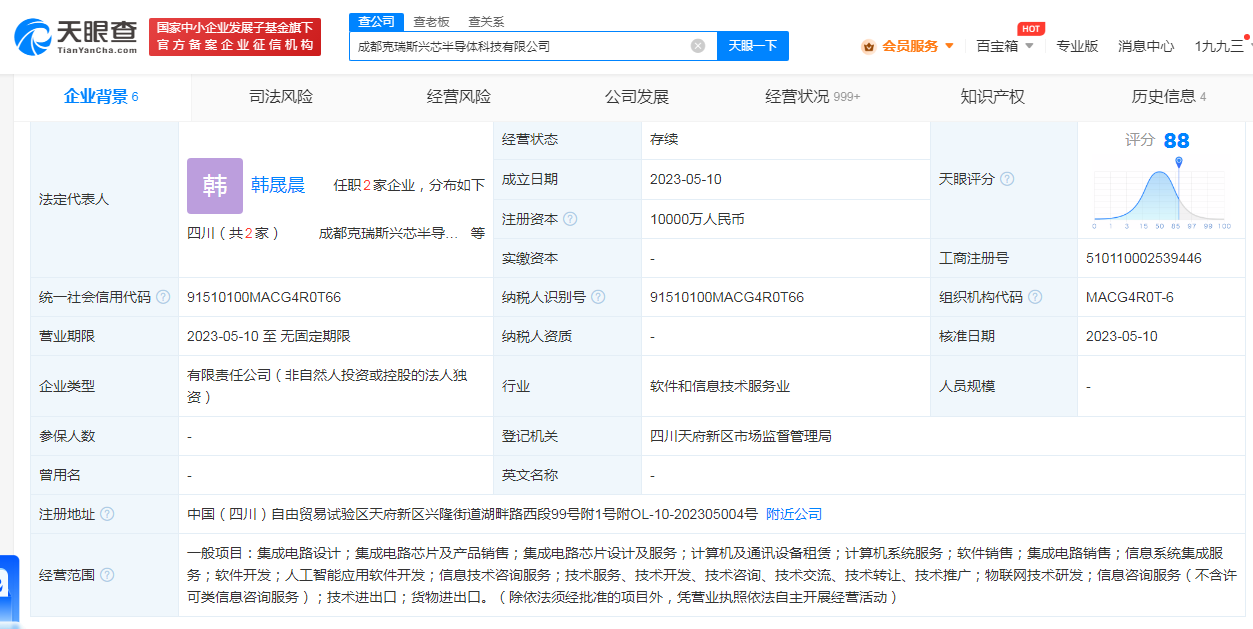This screenshot has width=1253, height=629.
Task: Open the 专业版 link
Action: click(1077, 46)
